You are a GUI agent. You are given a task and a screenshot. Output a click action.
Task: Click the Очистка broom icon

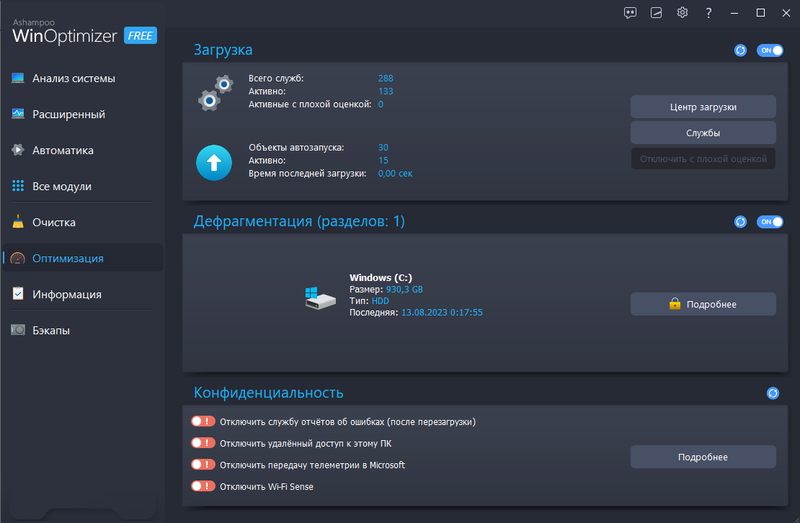tap(18, 221)
